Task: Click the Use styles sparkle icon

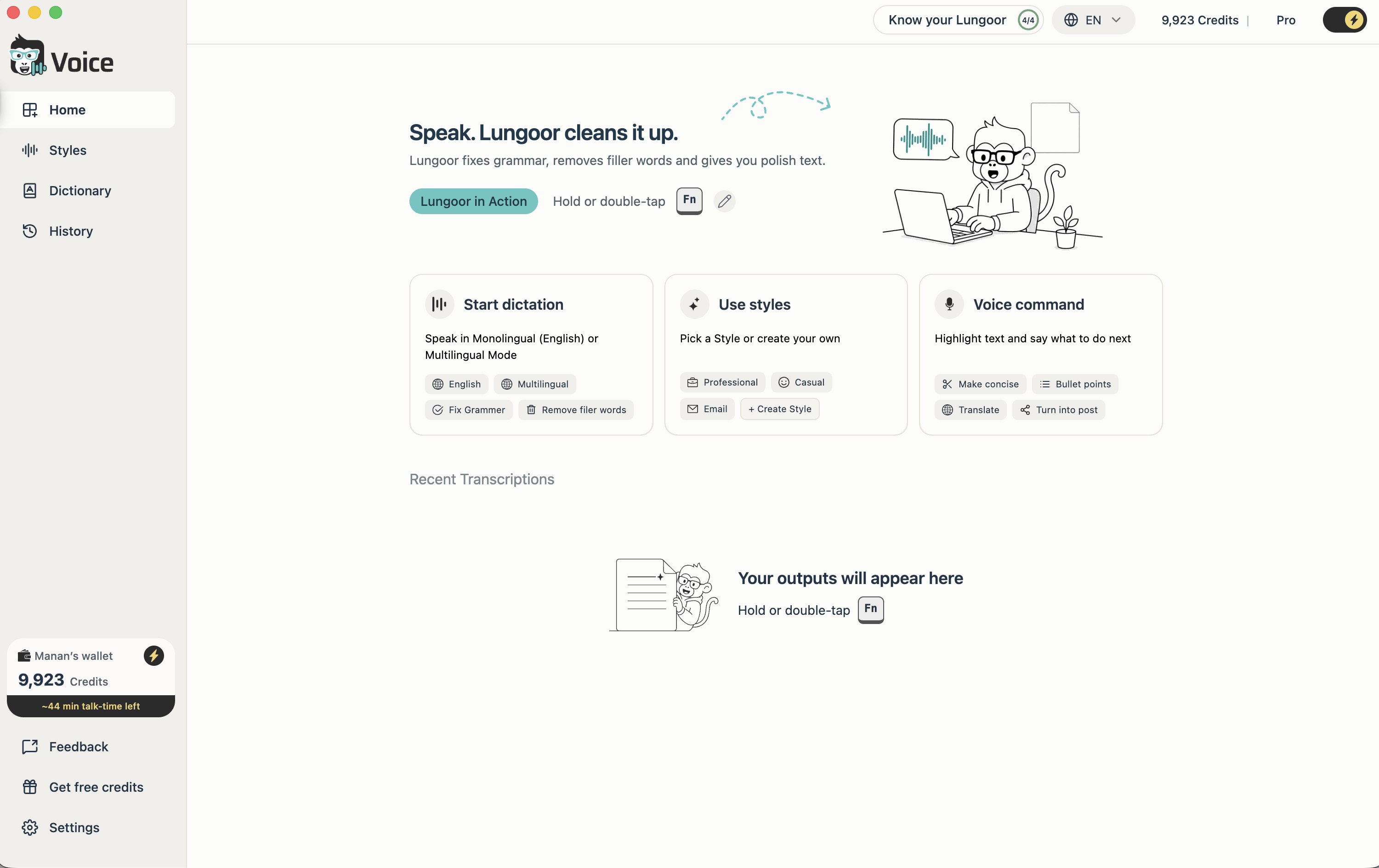Action: pyautogui.click(x=694, y=304)
